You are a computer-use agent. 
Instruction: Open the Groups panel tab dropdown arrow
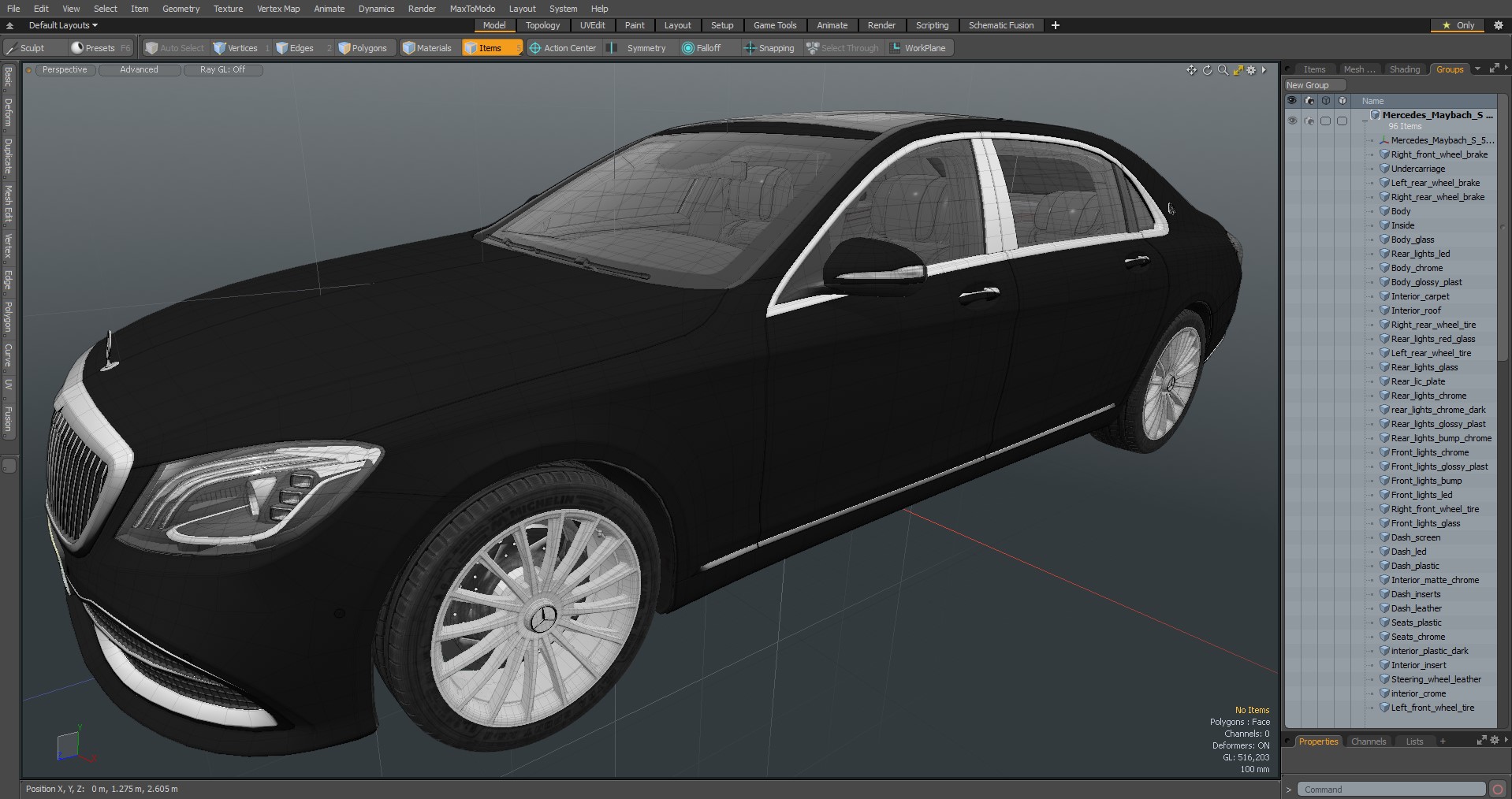click(x=1477, y=69)
